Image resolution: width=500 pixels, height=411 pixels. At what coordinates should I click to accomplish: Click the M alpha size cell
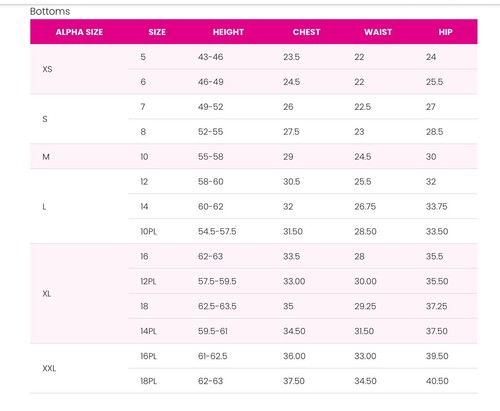[x=46, y=157]
